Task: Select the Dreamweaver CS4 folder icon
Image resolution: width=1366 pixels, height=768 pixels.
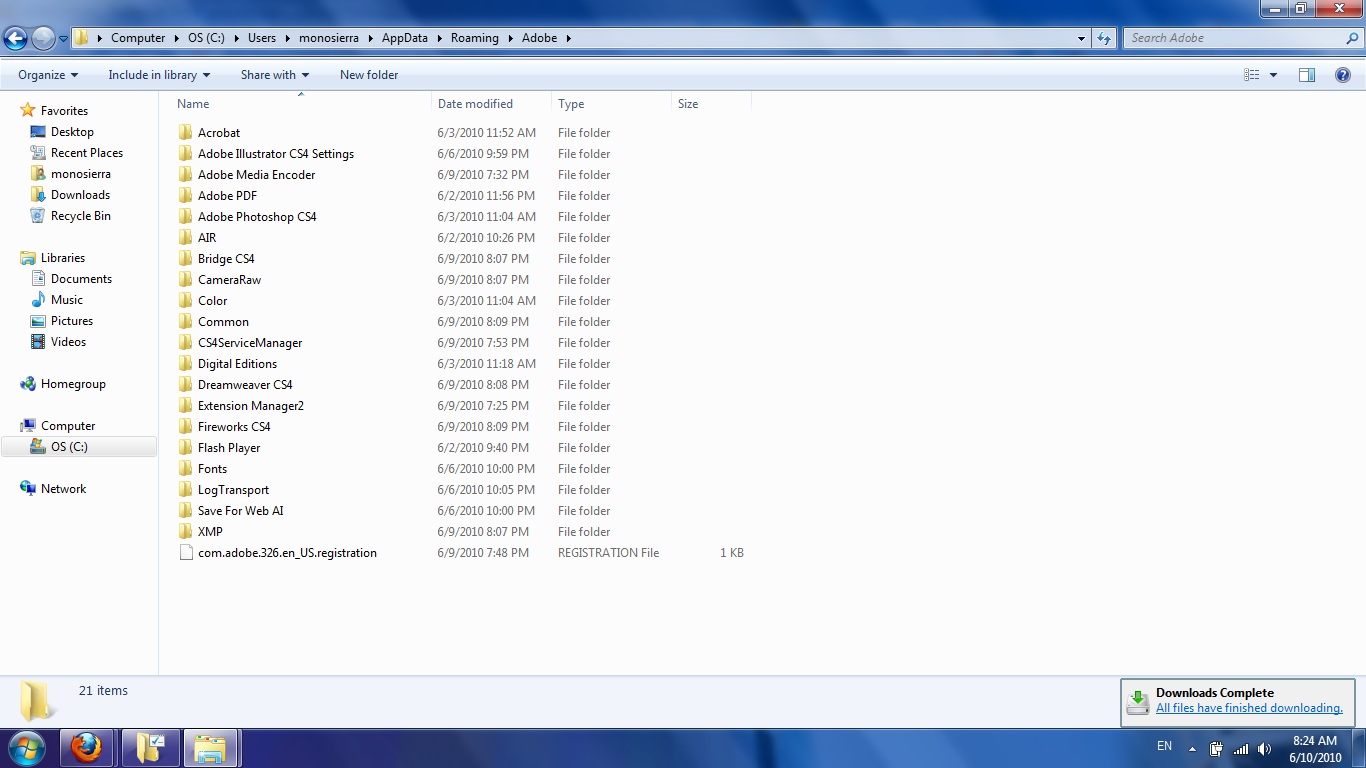Action: pyautogui.click(x=185, y=385)
